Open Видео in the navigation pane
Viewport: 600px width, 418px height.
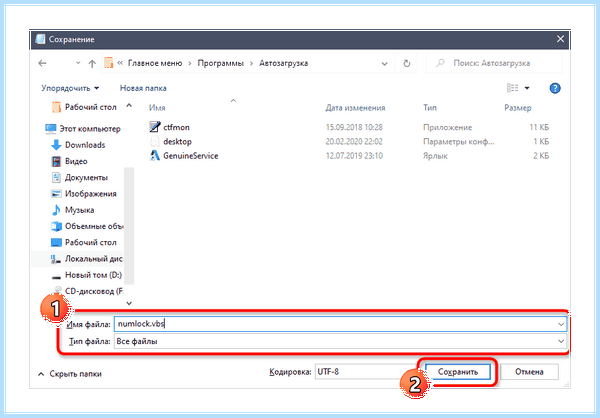pos(76,162)
